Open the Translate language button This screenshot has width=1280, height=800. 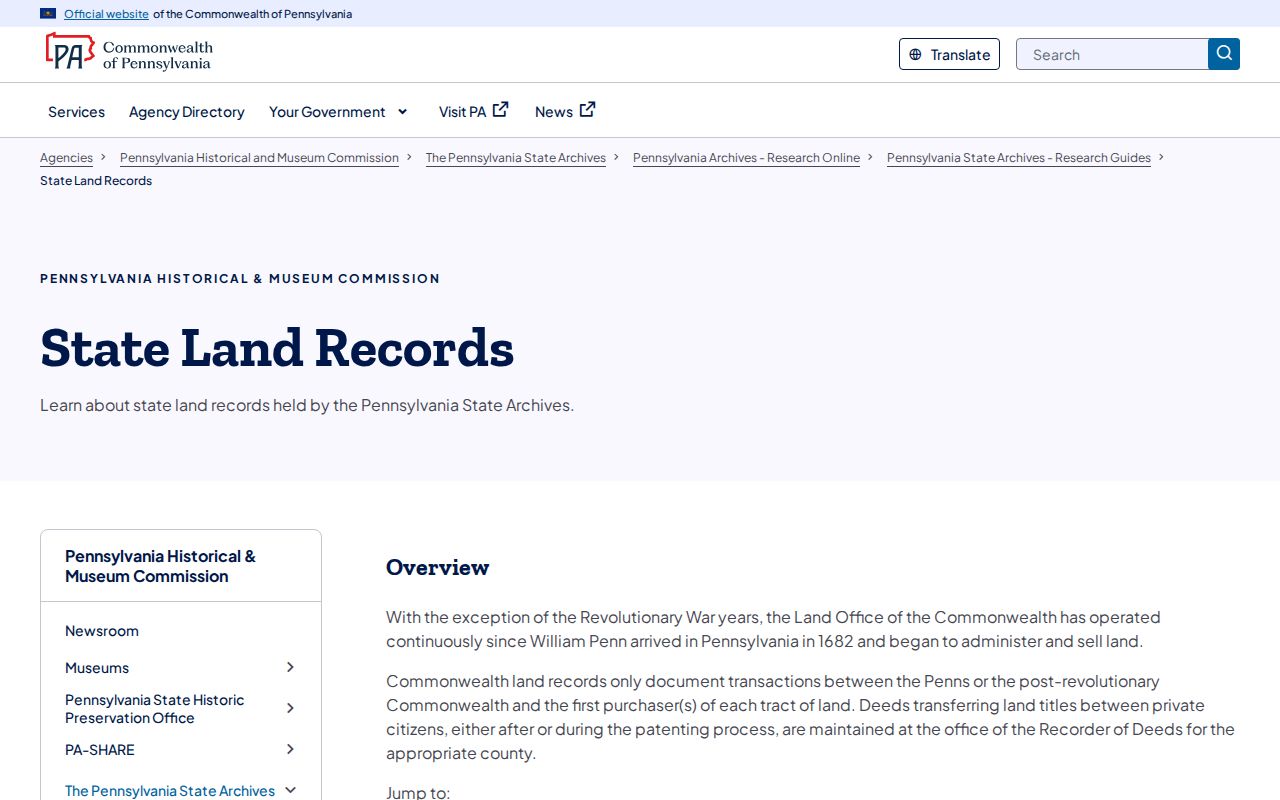(949, 54)
